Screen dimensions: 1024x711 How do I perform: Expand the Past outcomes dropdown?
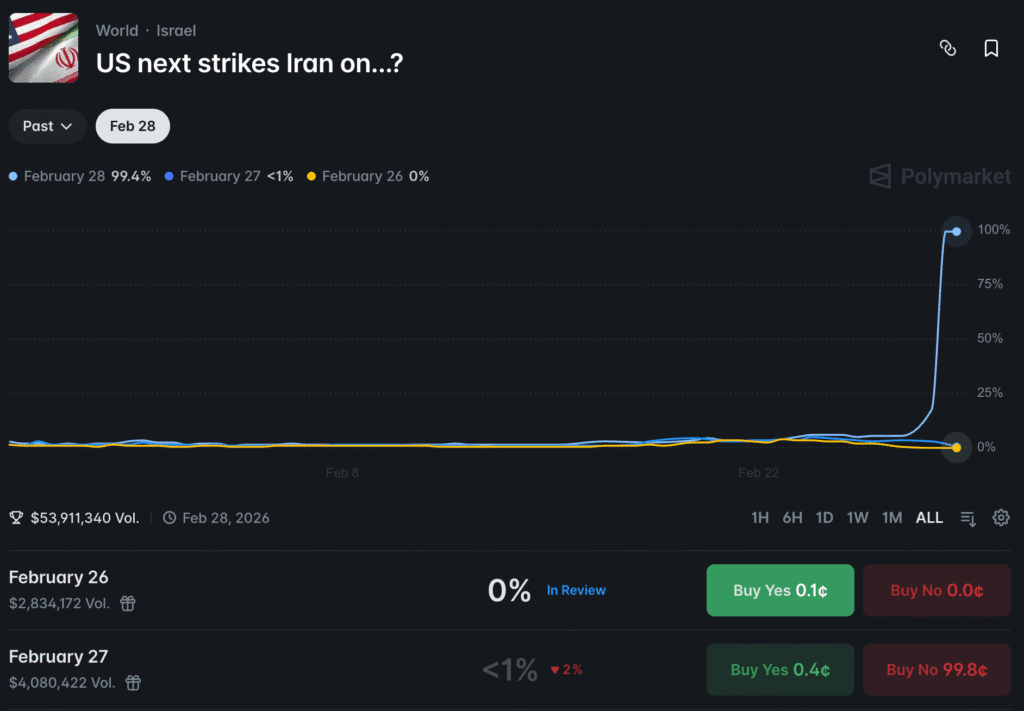coord(46,125)
